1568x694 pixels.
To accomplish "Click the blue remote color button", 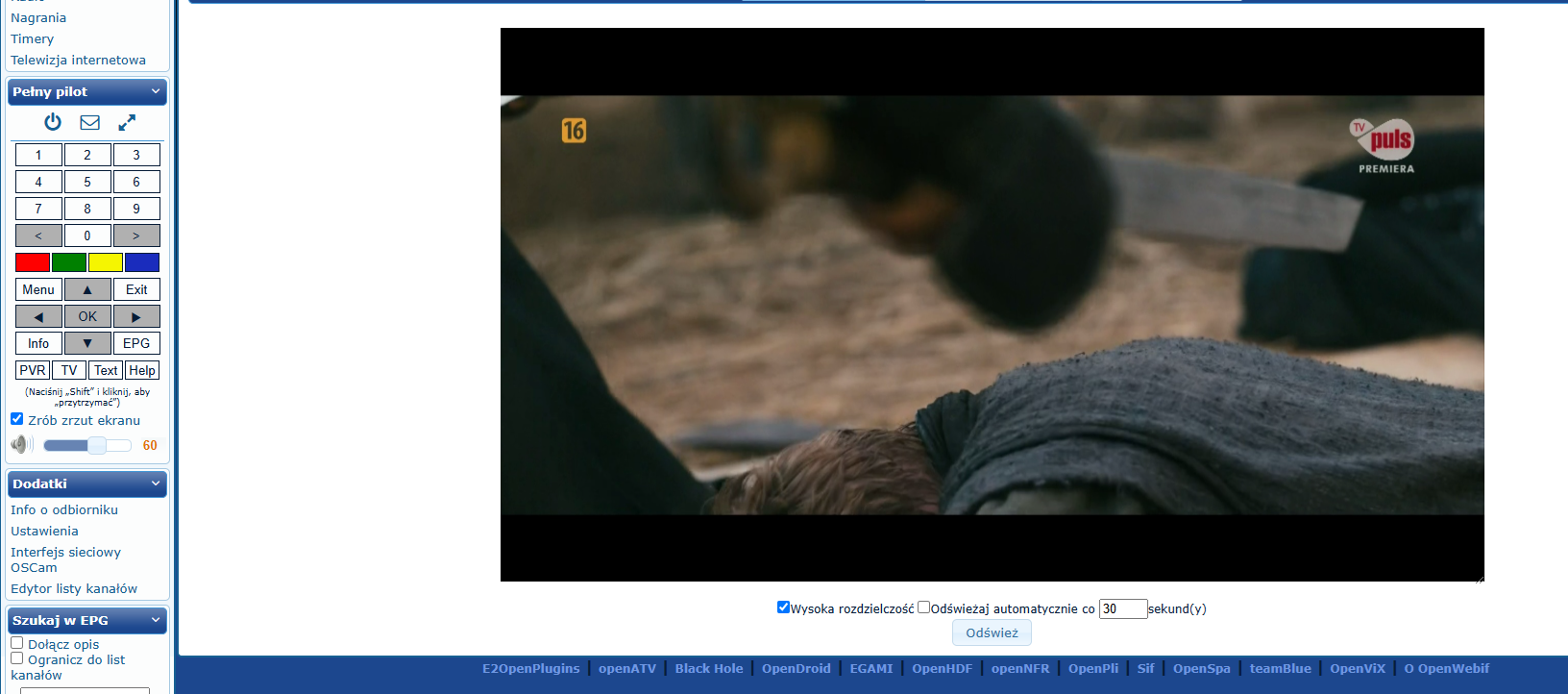I will [x=142, y=262].
